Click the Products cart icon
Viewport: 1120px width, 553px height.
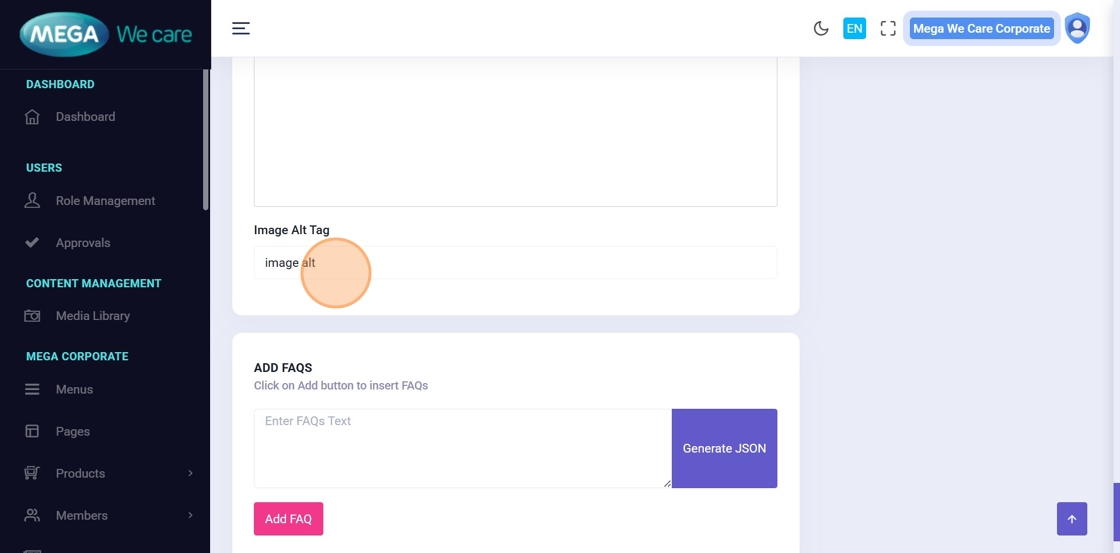pos(32,474)
